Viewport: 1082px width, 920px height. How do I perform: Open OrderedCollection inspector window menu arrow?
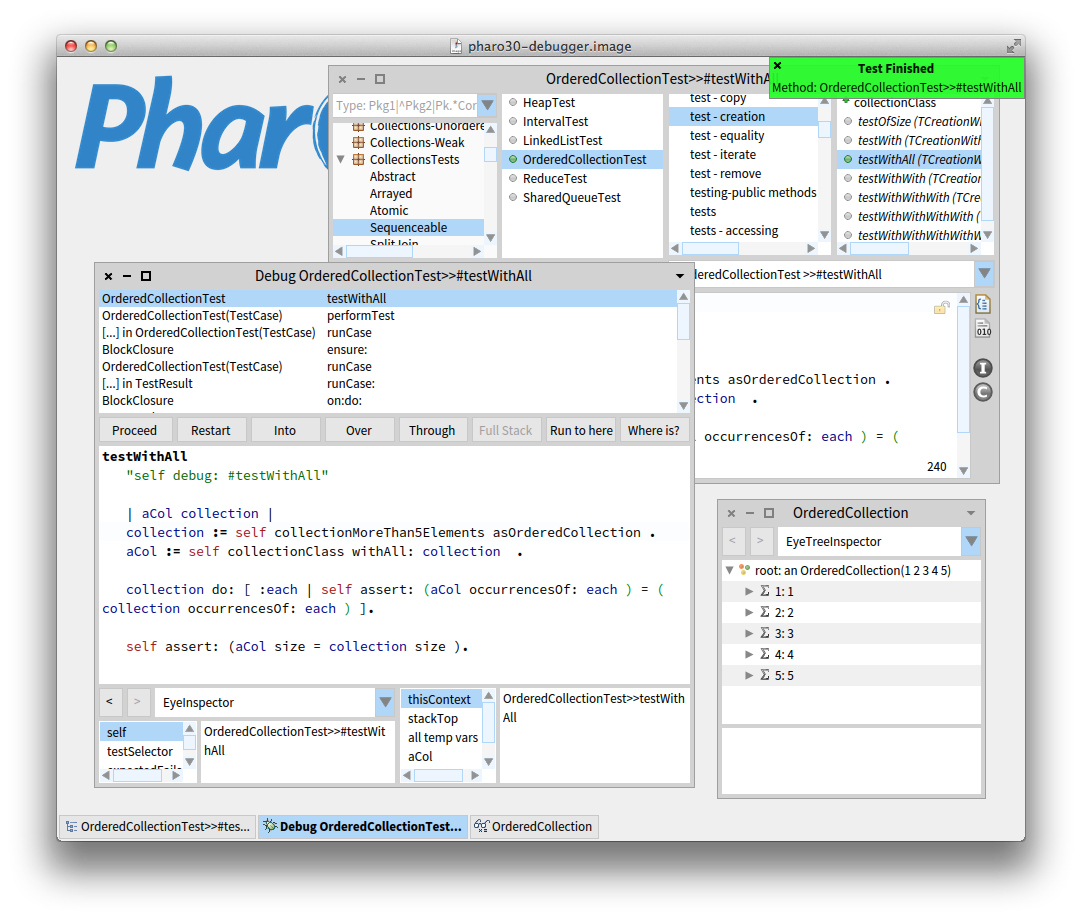coord(971,513)
